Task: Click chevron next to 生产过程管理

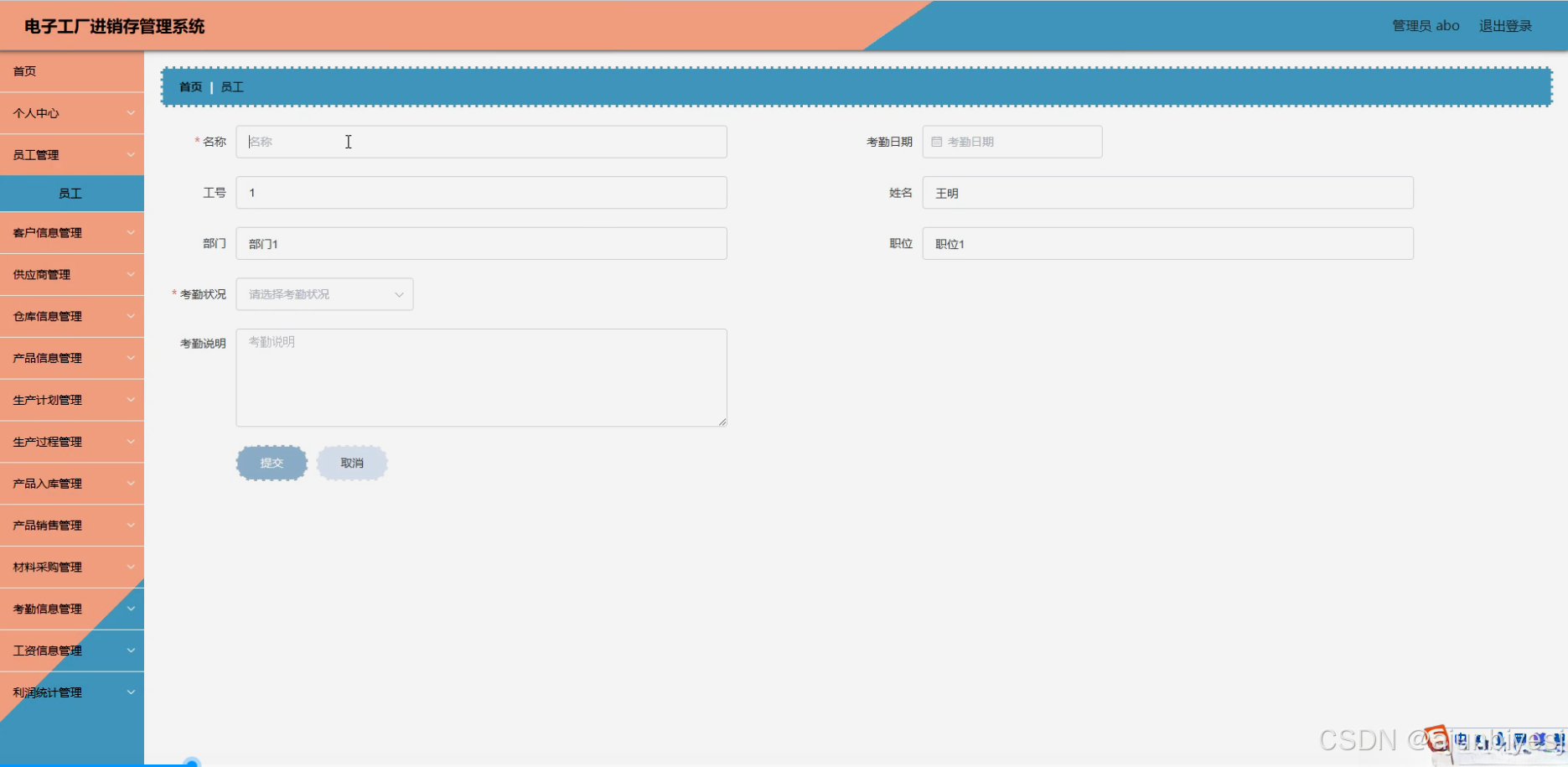Action: click(131, 442)
